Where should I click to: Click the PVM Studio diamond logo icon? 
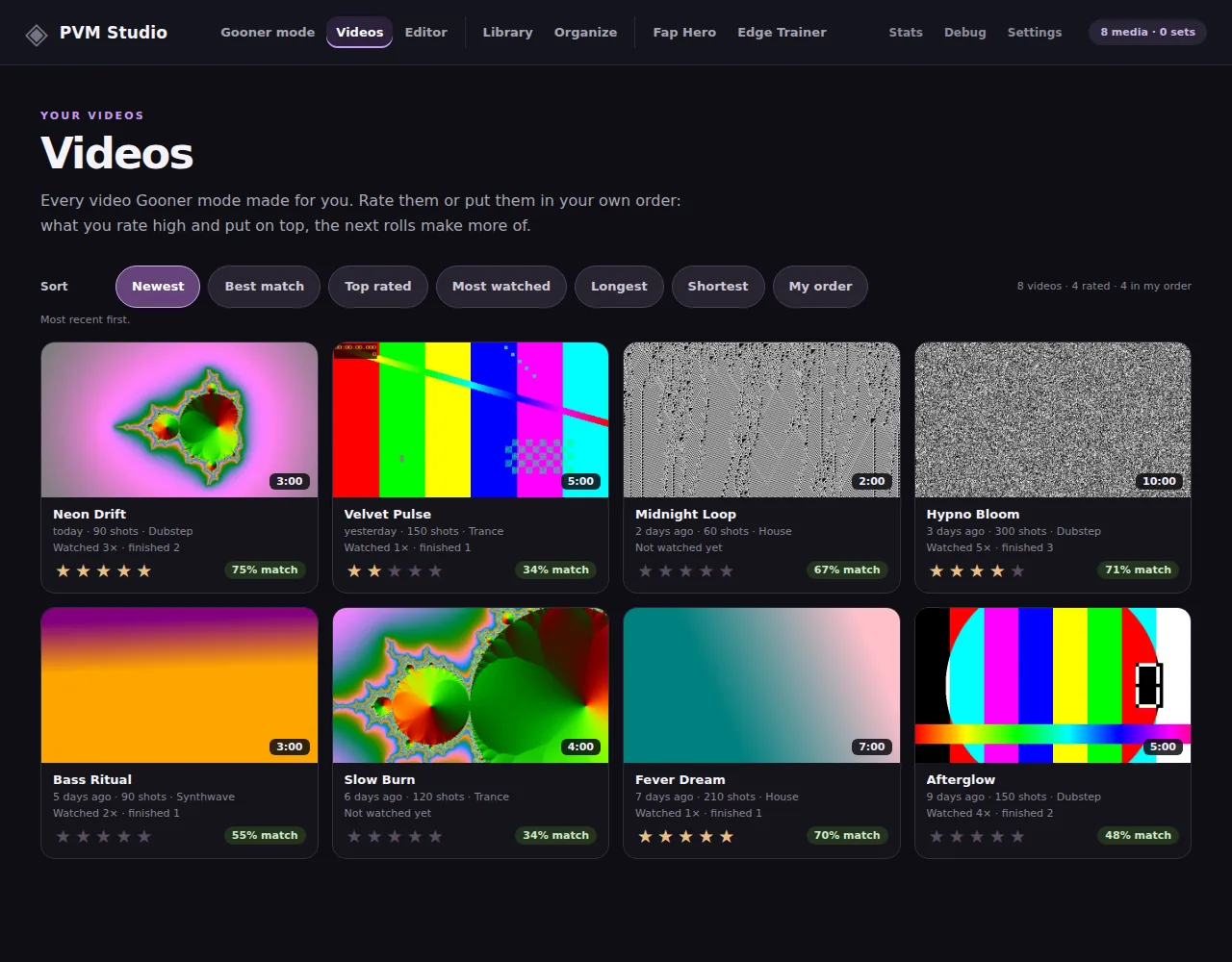point(37,36)
